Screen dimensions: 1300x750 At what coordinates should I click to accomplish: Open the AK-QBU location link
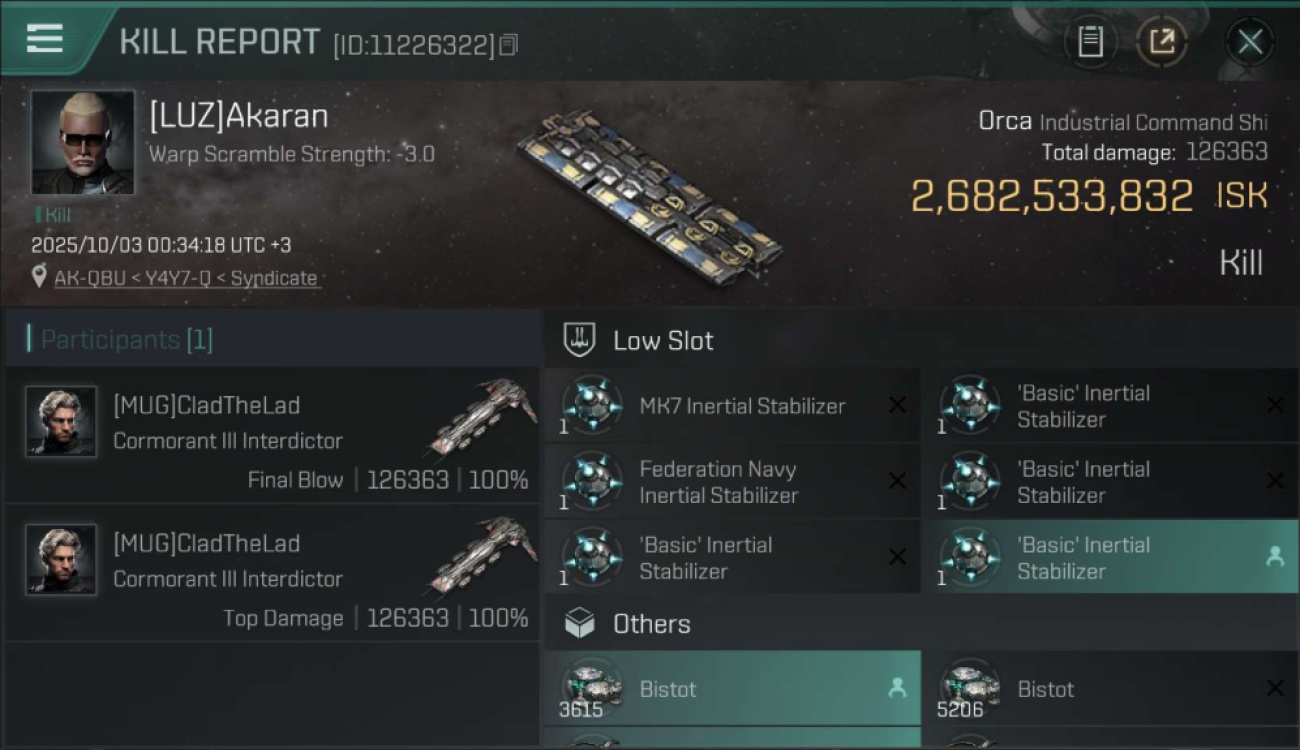tap(185, 278)
